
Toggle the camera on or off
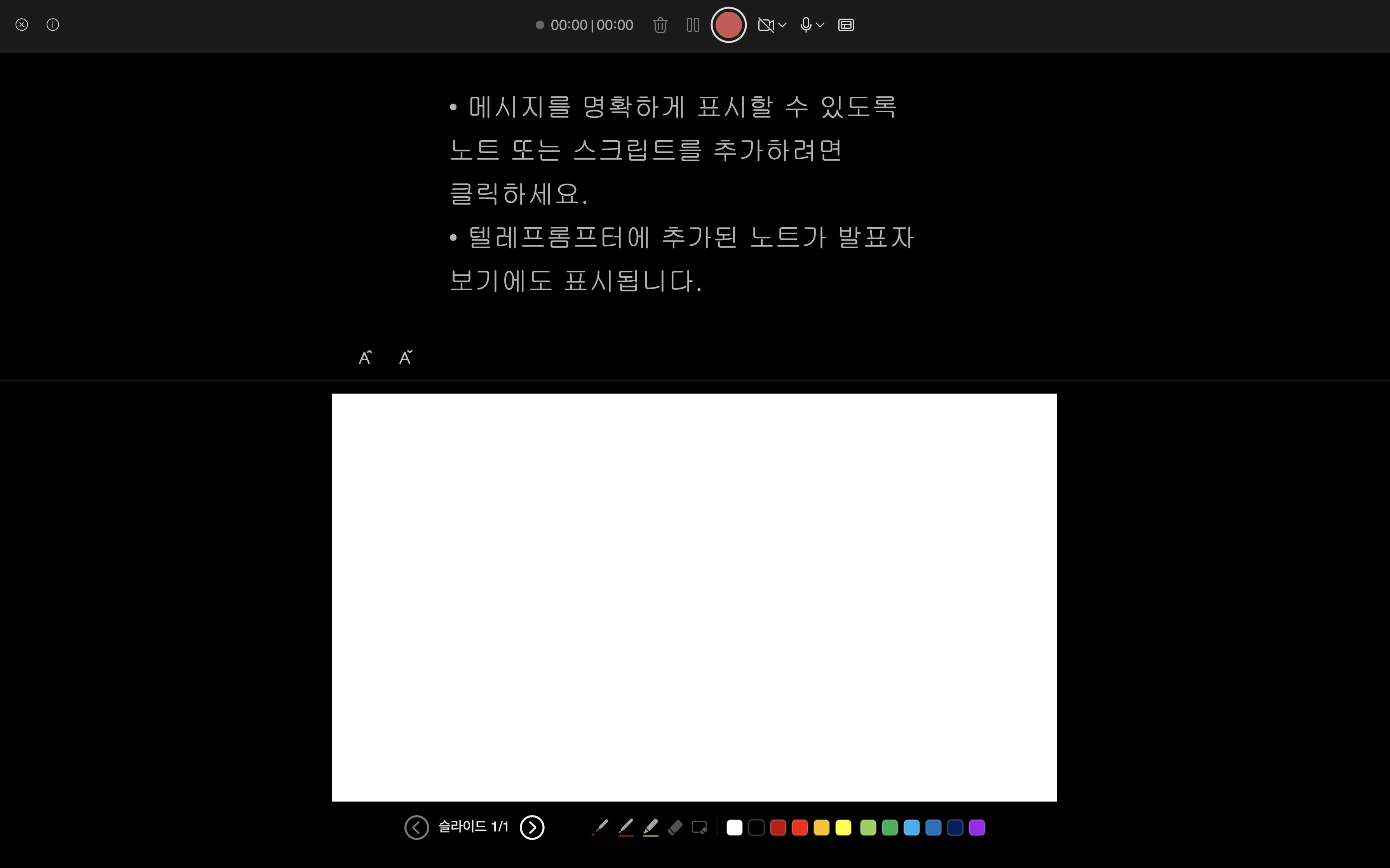click(766, 25)
